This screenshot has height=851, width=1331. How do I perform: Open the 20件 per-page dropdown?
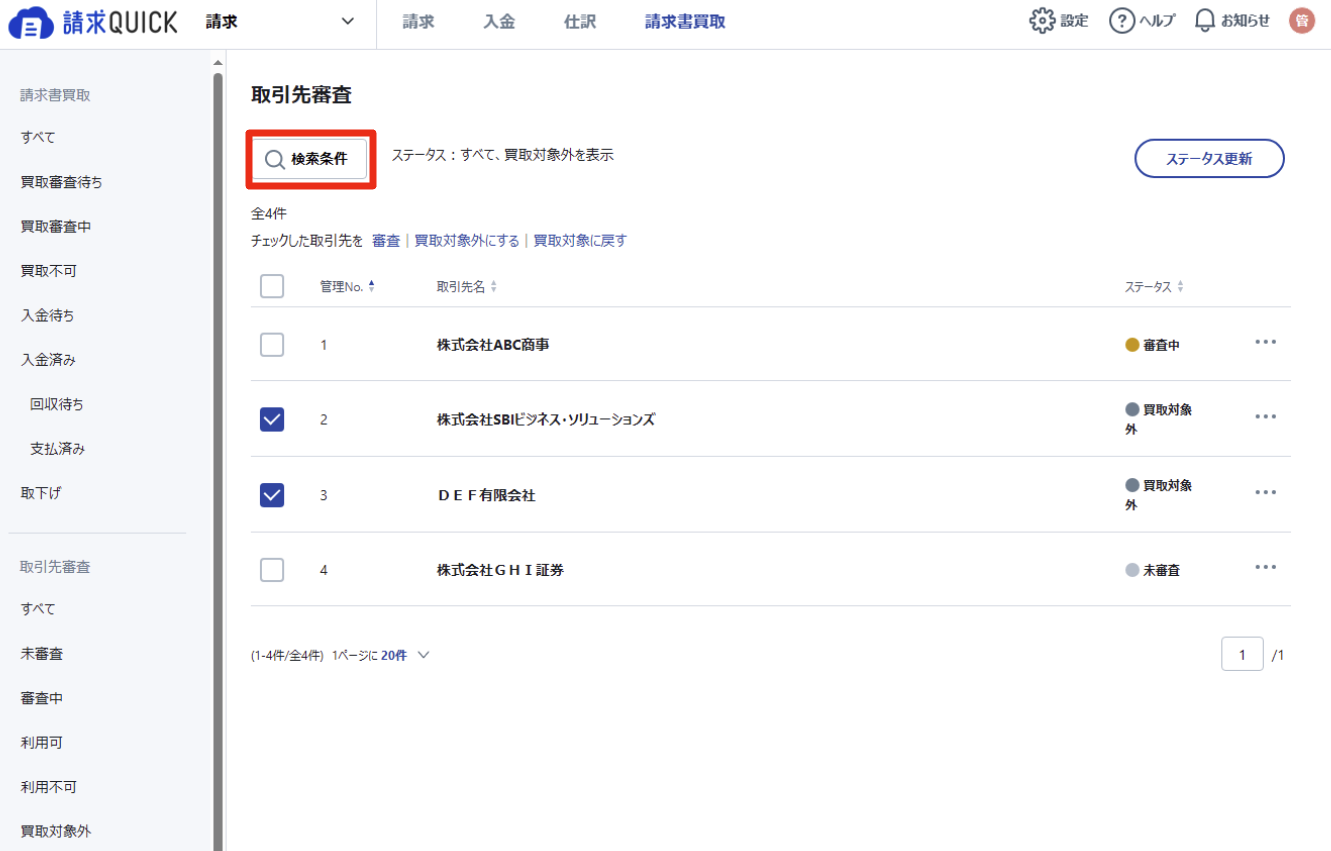tap(405, 656)
